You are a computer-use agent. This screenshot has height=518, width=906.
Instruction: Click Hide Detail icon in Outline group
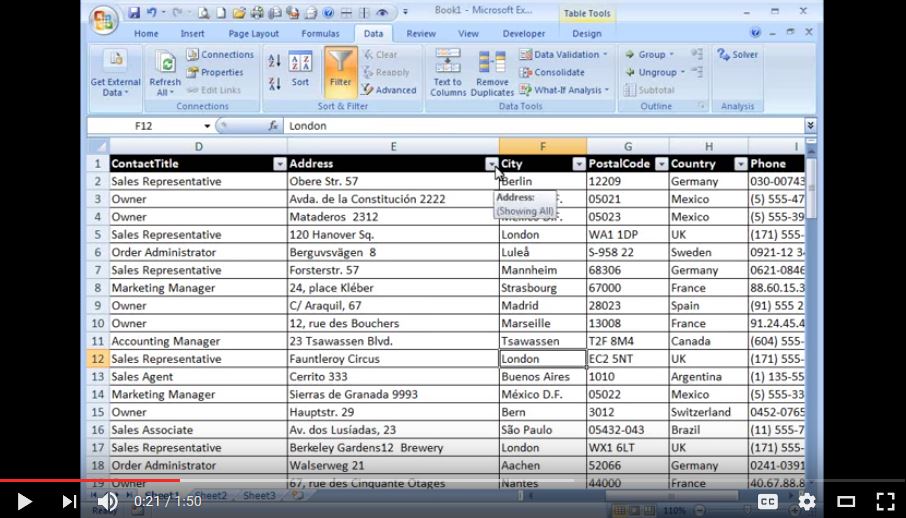click(697, 72)
